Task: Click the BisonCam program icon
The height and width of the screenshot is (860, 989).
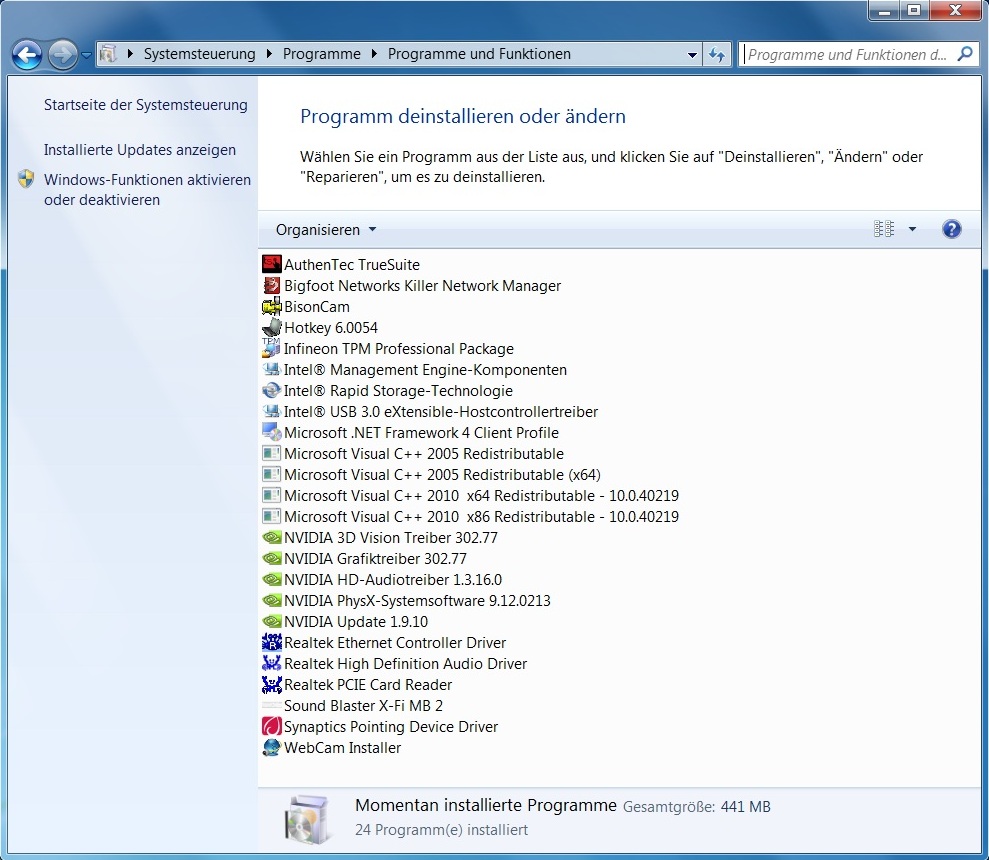Action: [271, 307]
